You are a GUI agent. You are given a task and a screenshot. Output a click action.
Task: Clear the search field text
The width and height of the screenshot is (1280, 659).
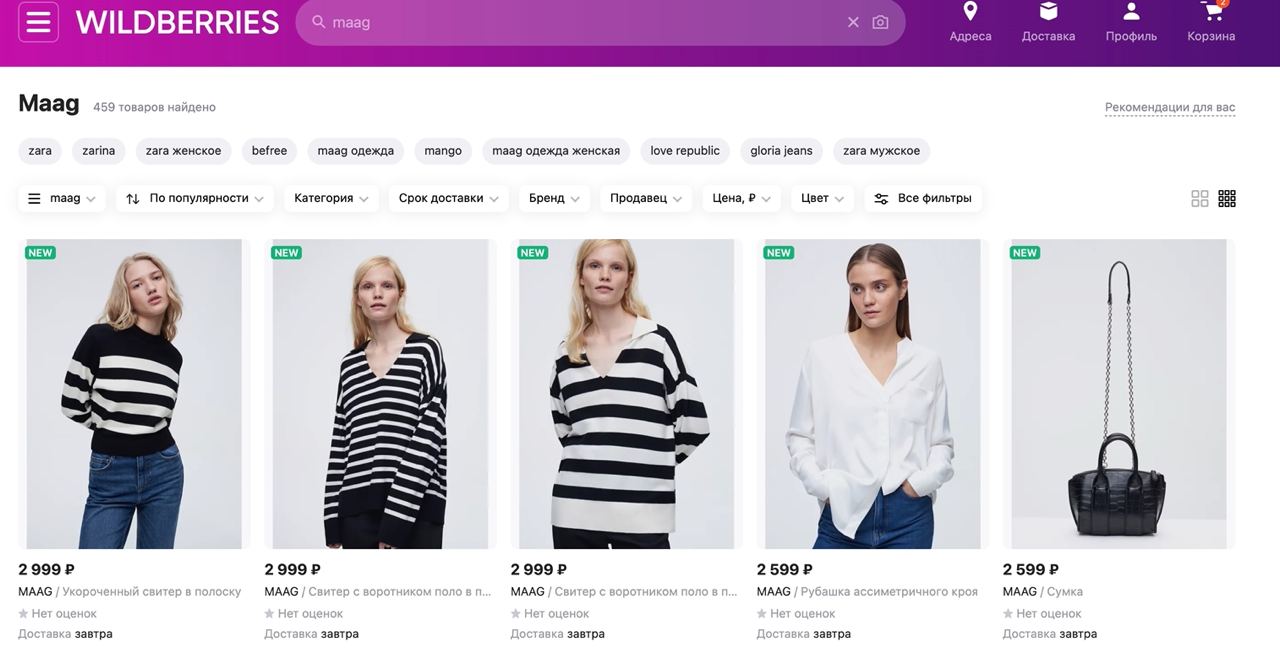click(x=853, y=22)
